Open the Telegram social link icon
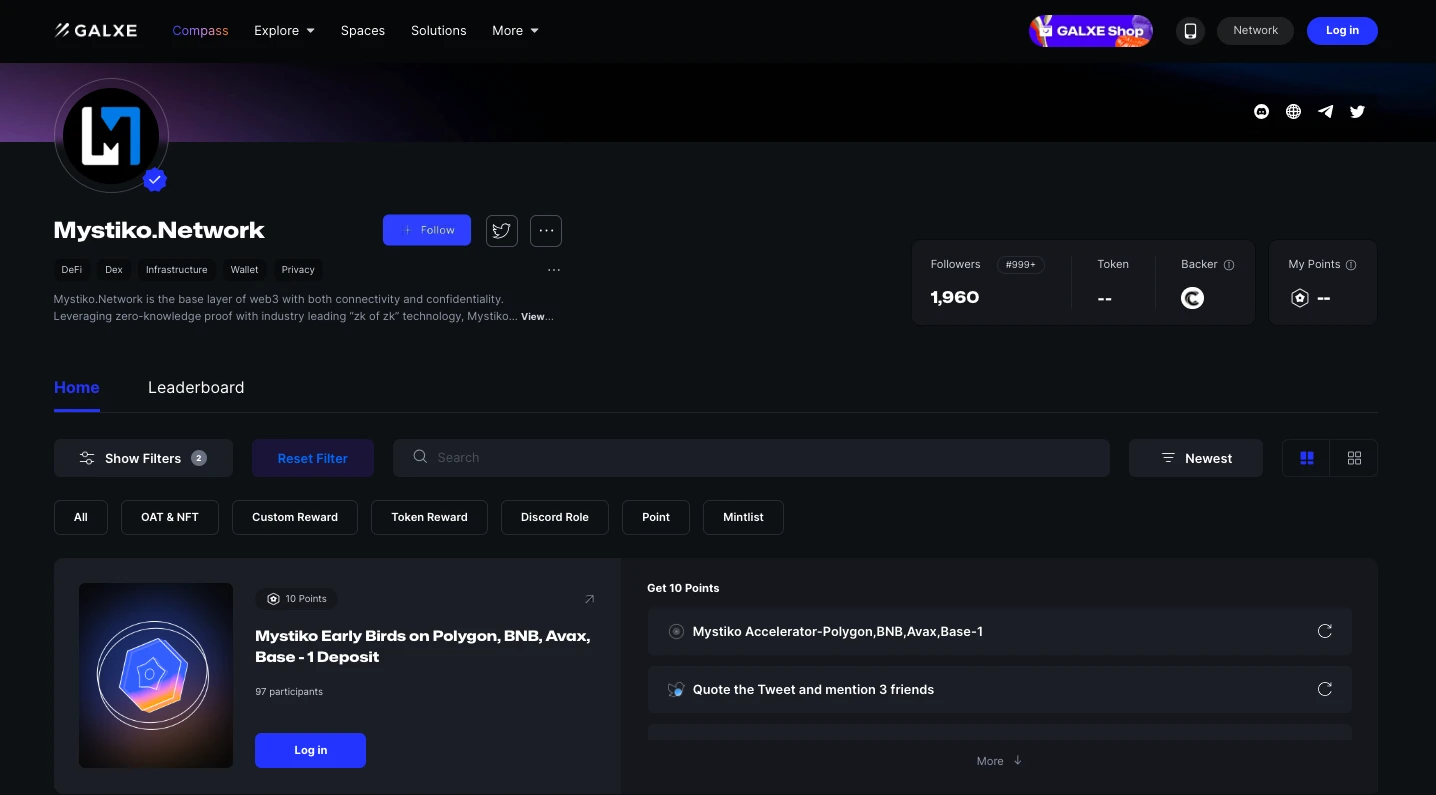Screen dimensions: 1436x795 pos(1325,112)
